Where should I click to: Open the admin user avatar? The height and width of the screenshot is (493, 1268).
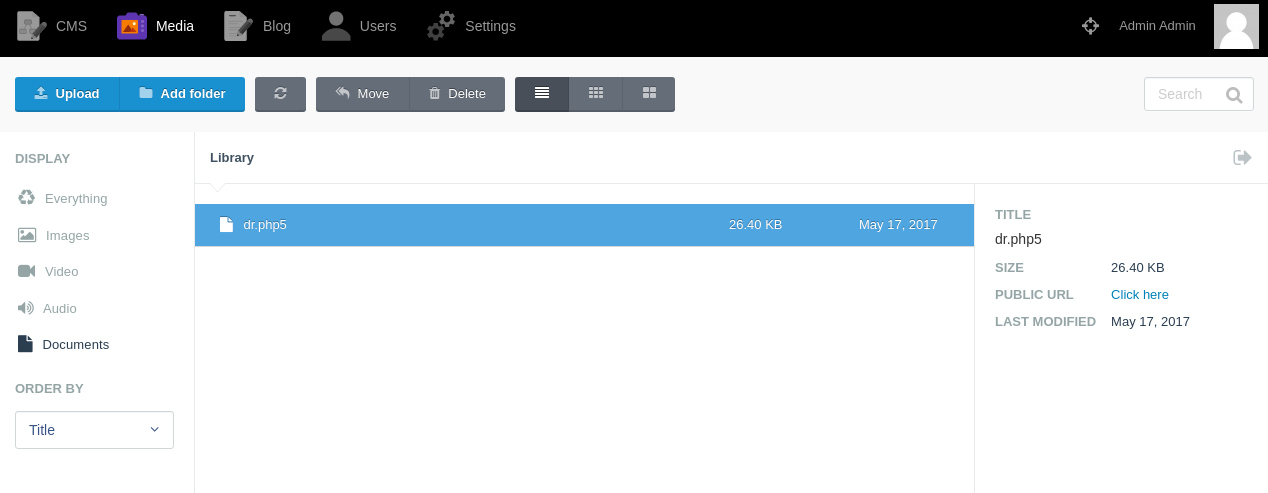tap(1236, 26)
